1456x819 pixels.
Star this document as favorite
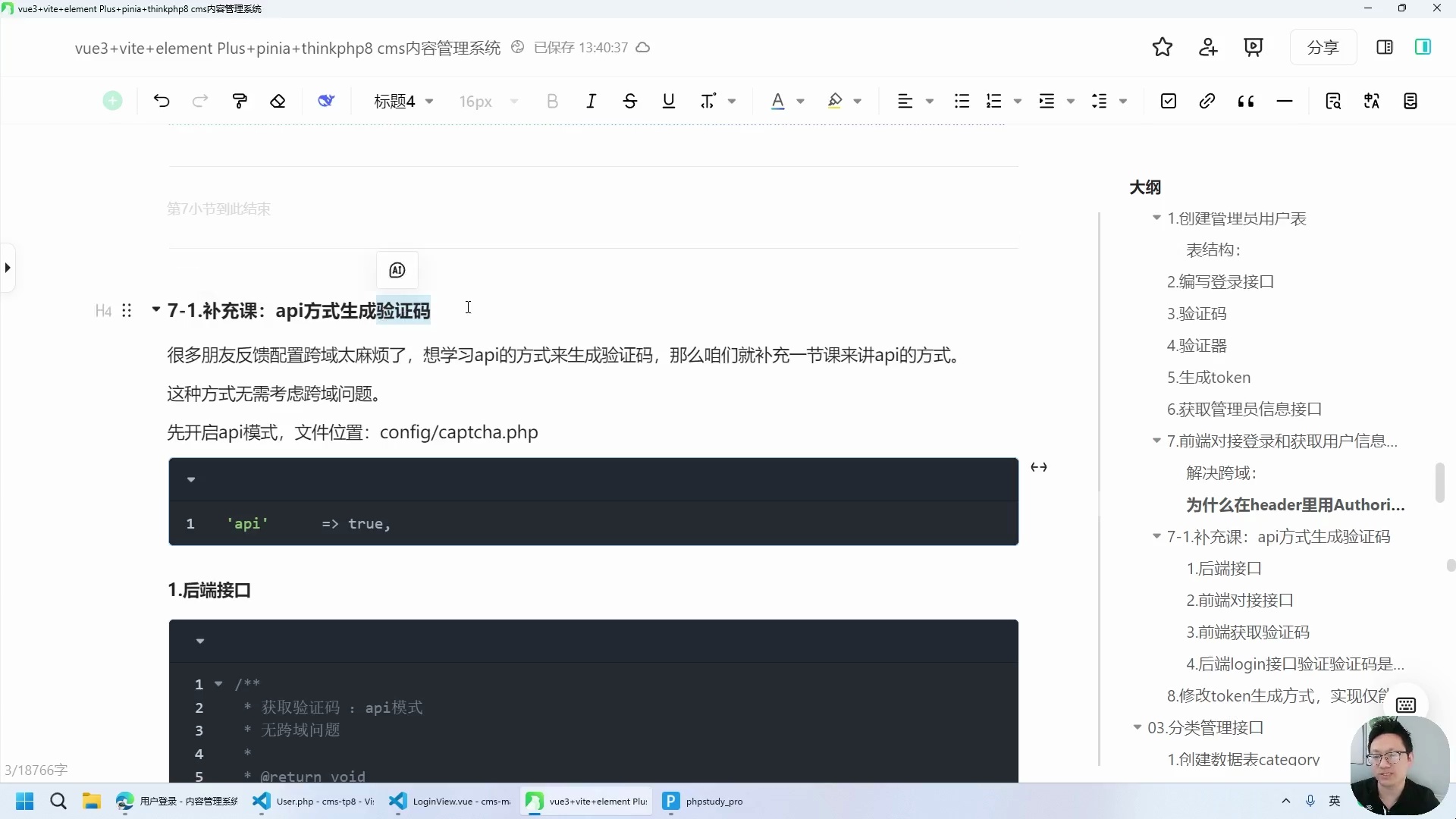pyautogui.click(x=1163, y=47)
